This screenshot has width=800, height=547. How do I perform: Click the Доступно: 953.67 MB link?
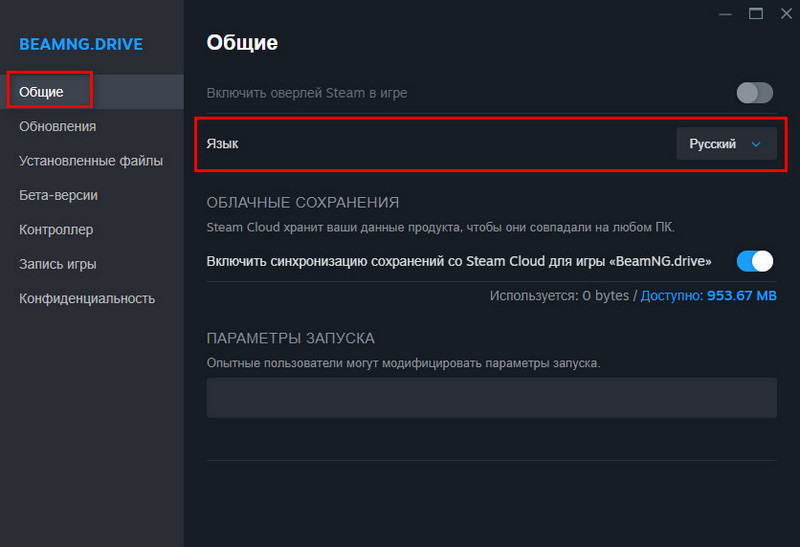[709, 295]
